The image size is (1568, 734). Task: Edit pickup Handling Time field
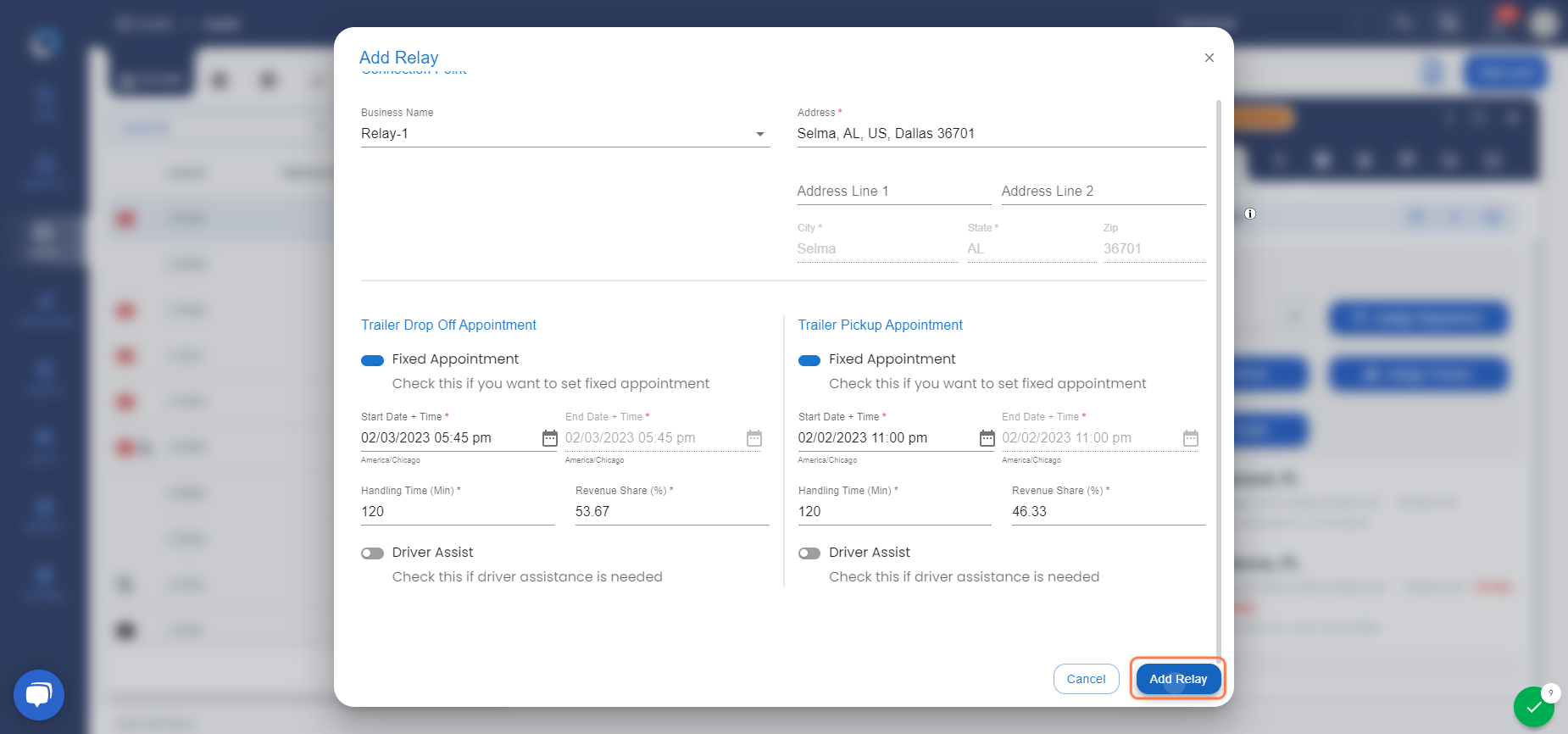pyautogui.click(x=895, y=512)
